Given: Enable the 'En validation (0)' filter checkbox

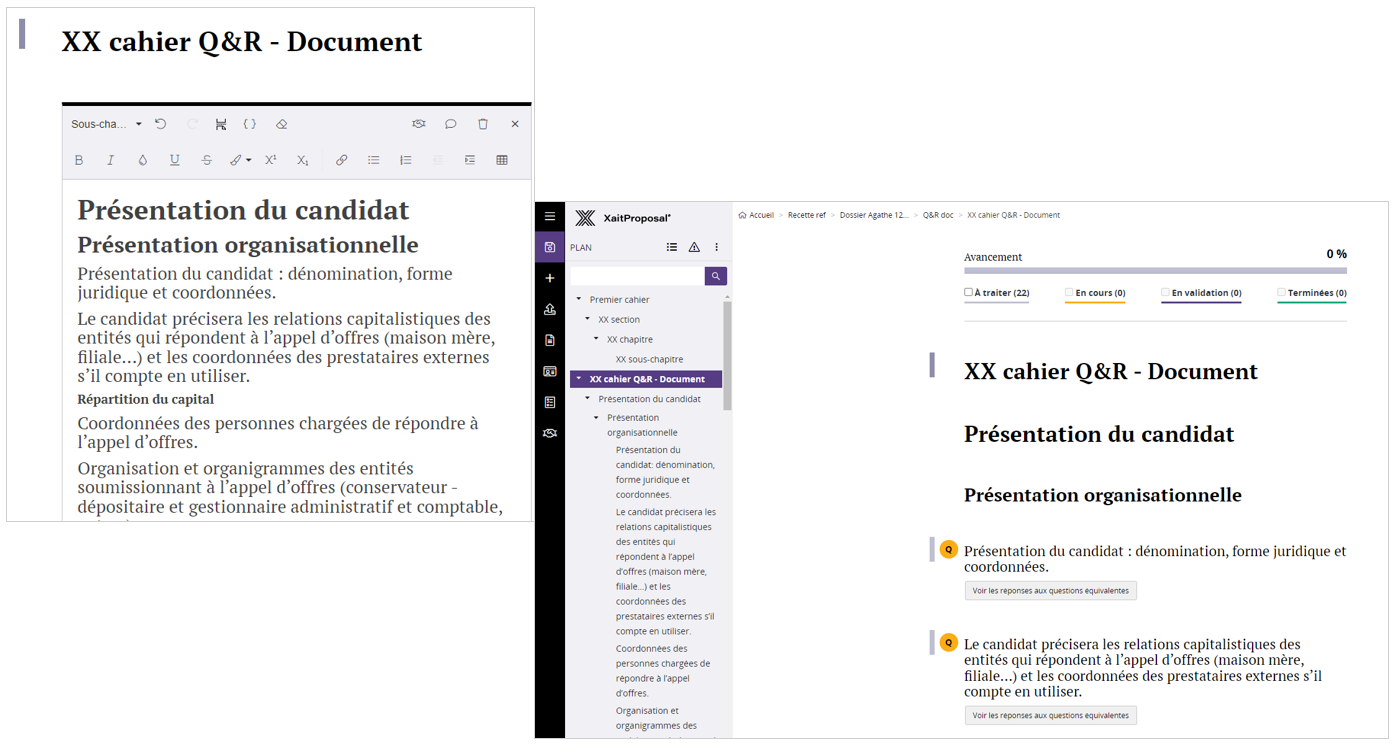Looking at the screenshot, I should [x=1165, y=293].
